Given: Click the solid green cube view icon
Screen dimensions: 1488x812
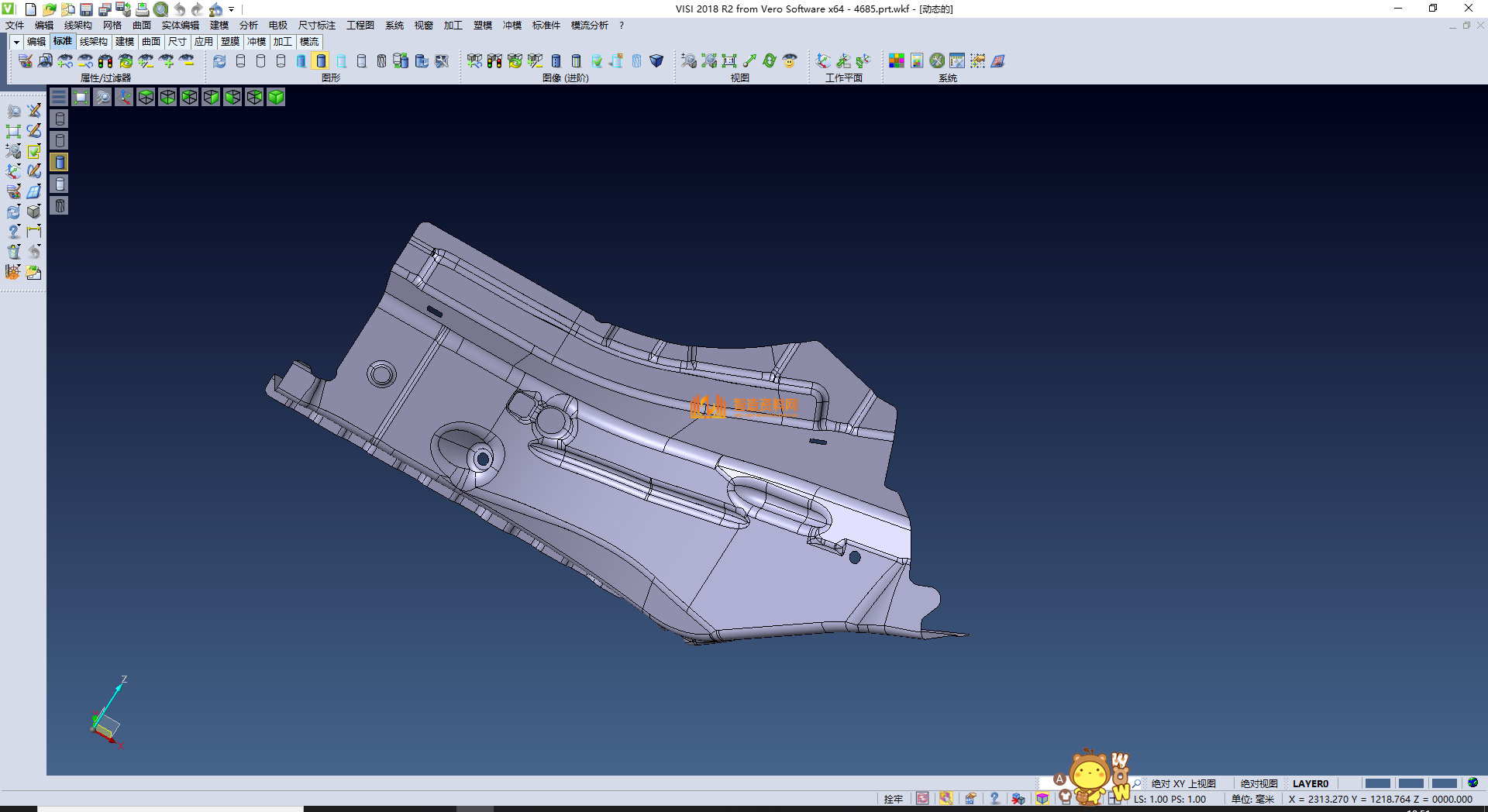Looking at the screenshot, I should (x=276, y=97).
